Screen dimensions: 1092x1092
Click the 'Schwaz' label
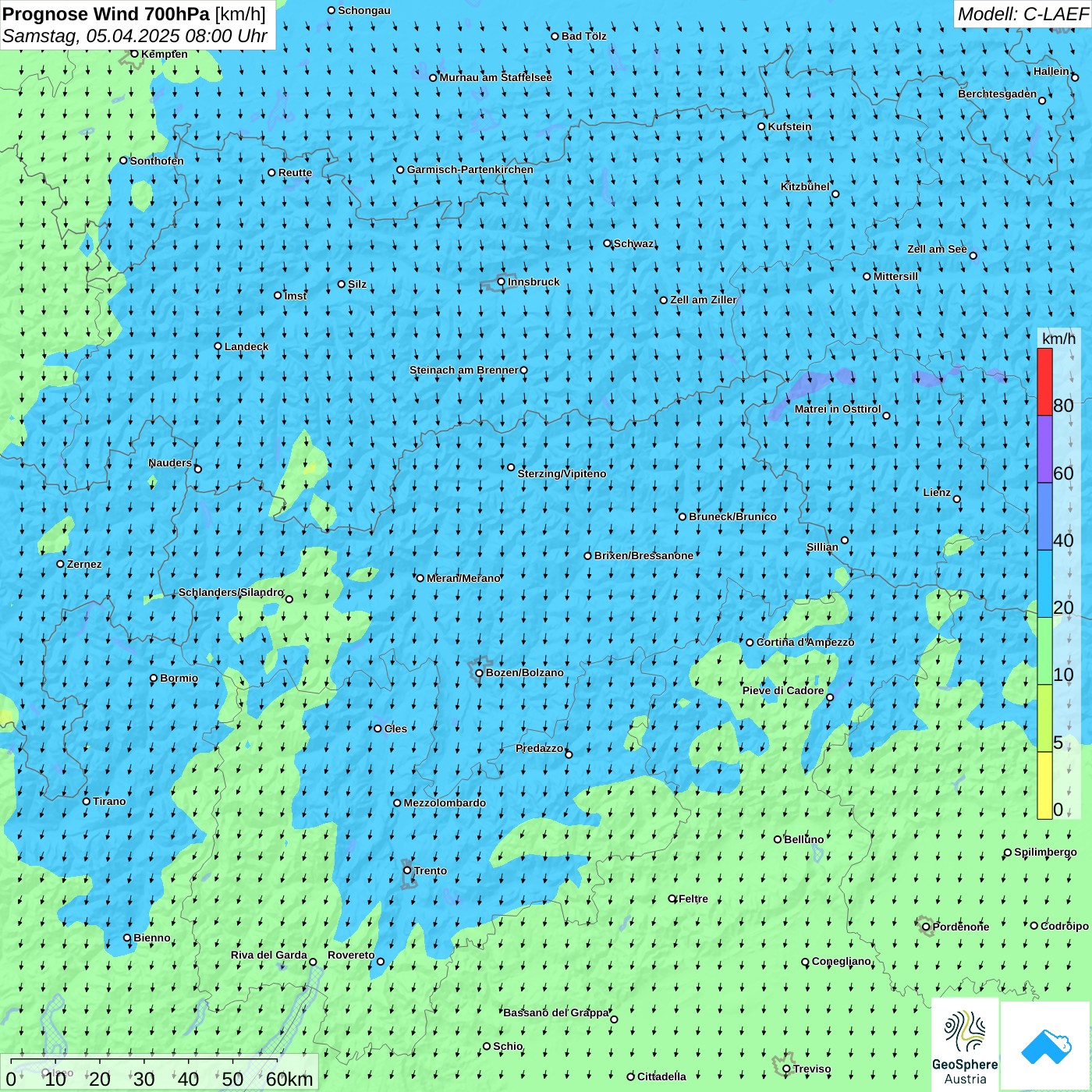(633, 243)
